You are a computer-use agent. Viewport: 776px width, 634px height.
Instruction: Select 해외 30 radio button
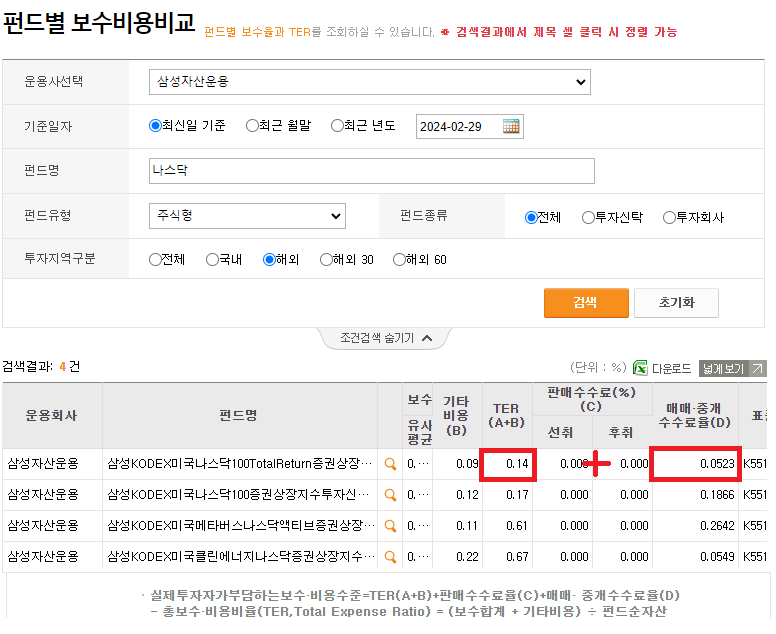pyautogui.click(x=326, y=259)
